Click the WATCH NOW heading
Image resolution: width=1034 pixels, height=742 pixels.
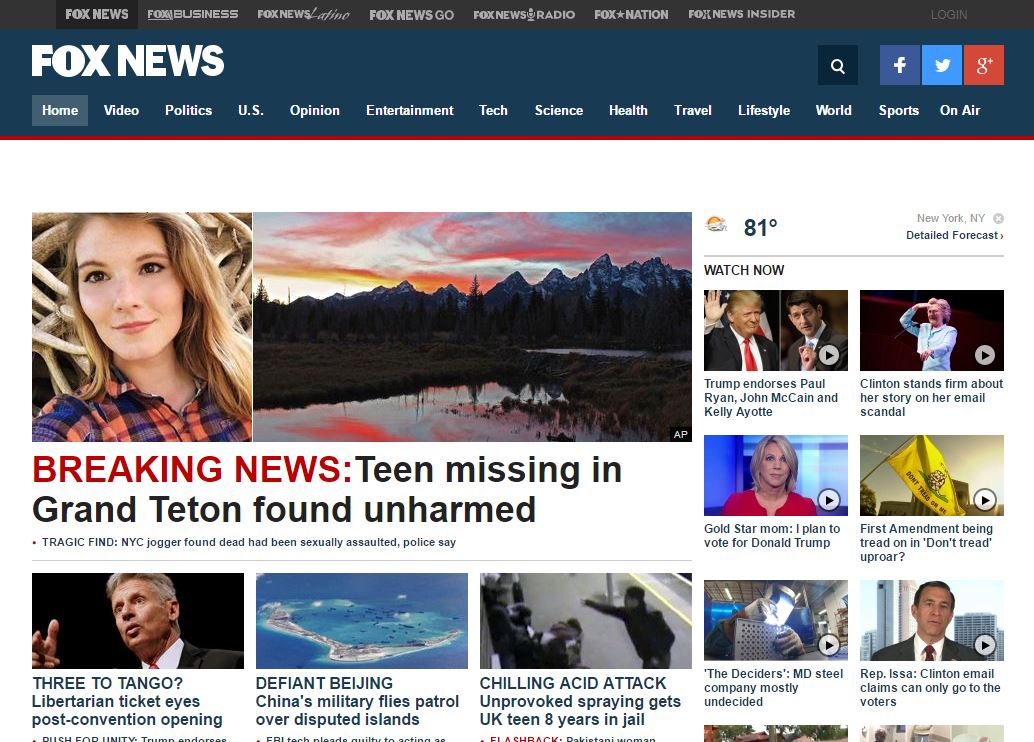744,270
